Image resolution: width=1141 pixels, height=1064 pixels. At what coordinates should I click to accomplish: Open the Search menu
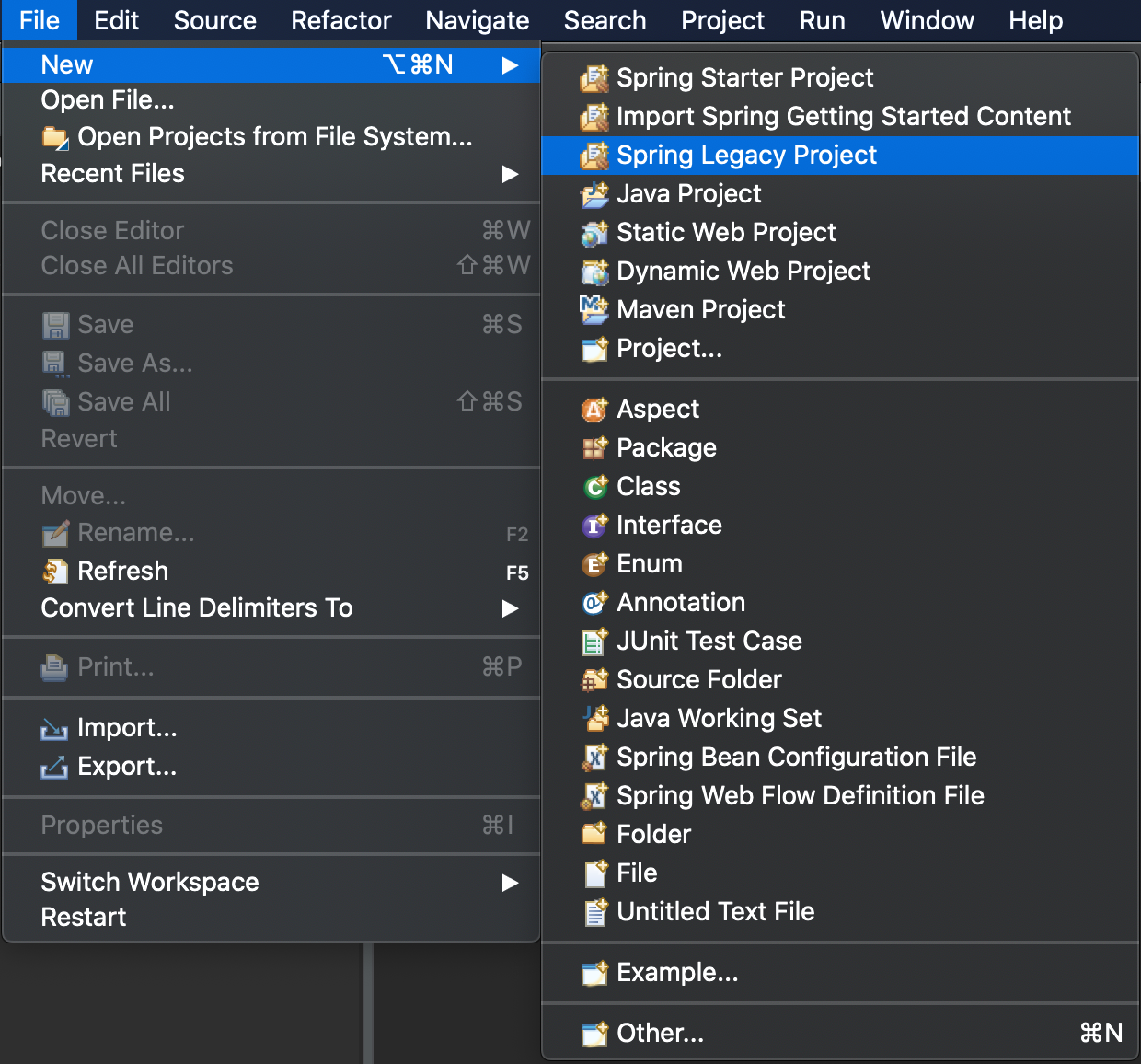tap(605, 20)
